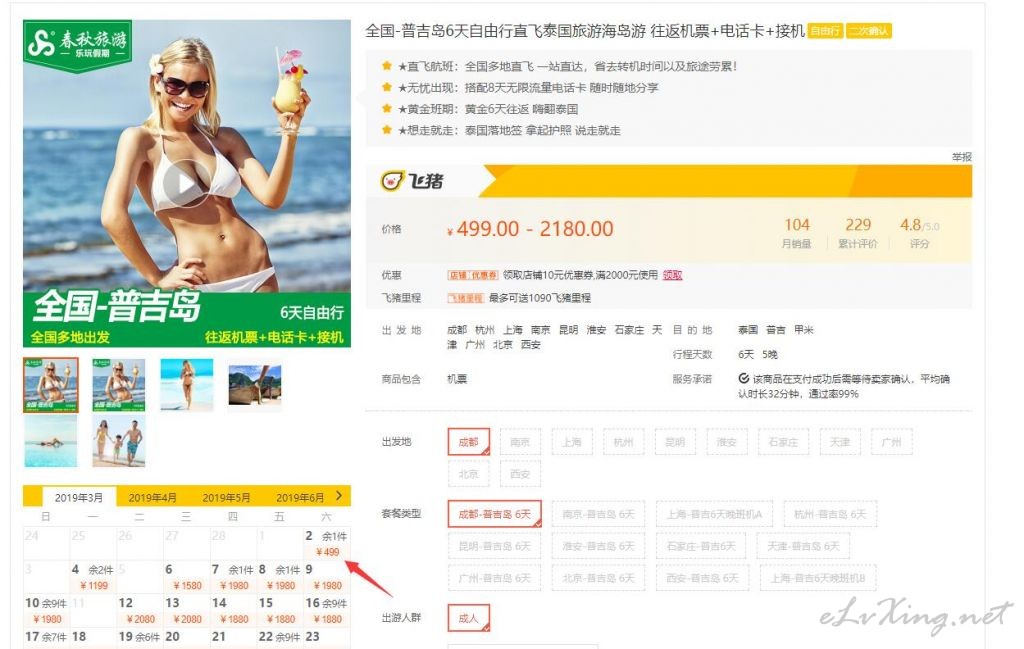The width and height of the screenshot is (1024, 649).
Task: Select 成人 traveler group option
Action: point(468,618)
